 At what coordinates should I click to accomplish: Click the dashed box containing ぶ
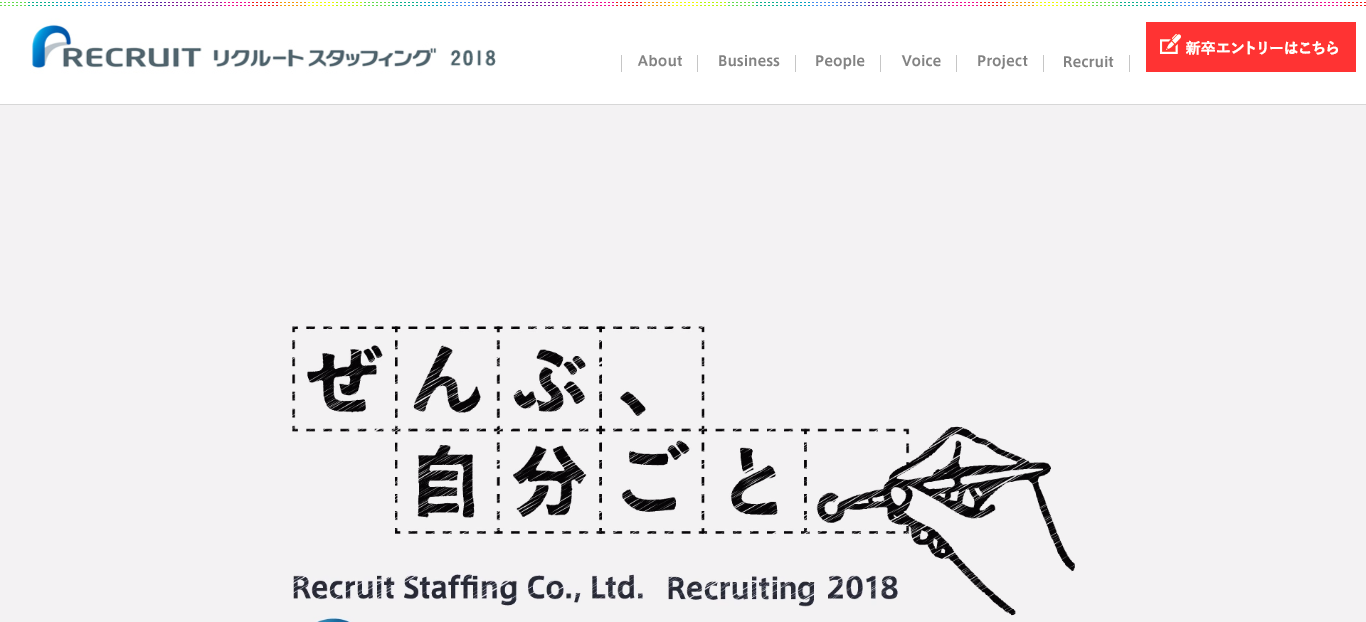[550, 379]
